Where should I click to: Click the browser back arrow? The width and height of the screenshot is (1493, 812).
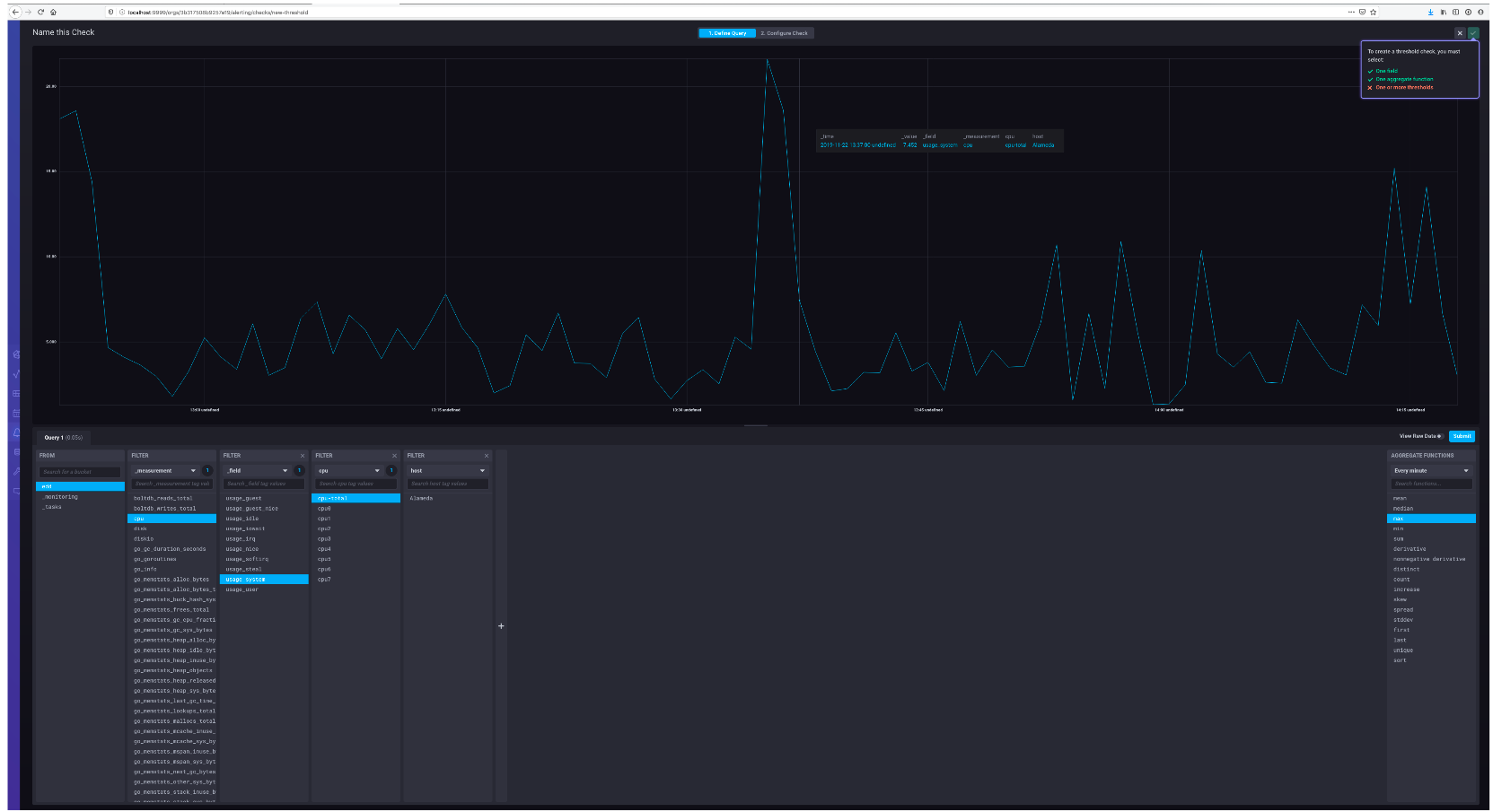[x=15, y=12]
